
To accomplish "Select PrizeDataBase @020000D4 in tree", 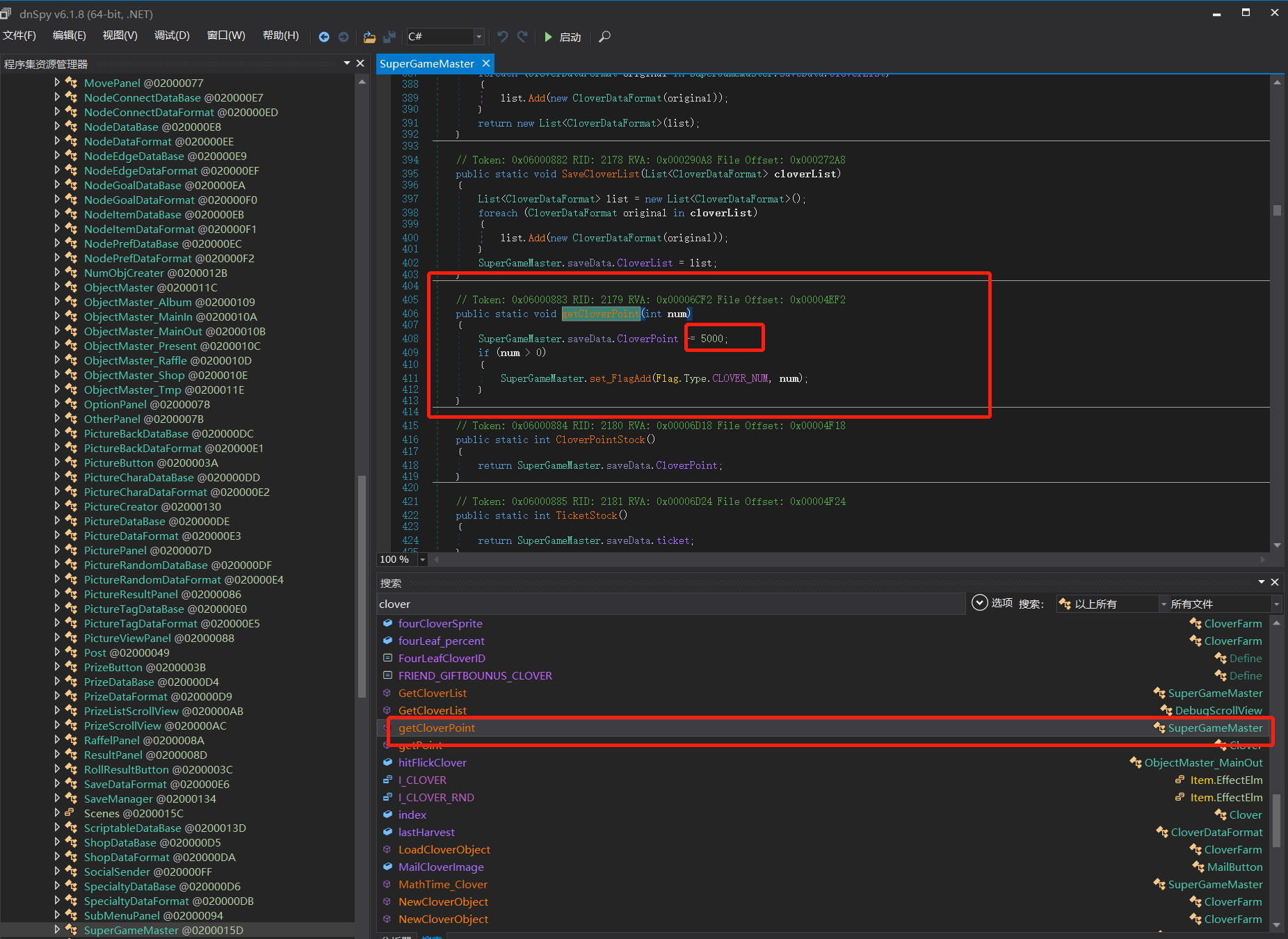I will pyautogui.click(x=152, y=682).
